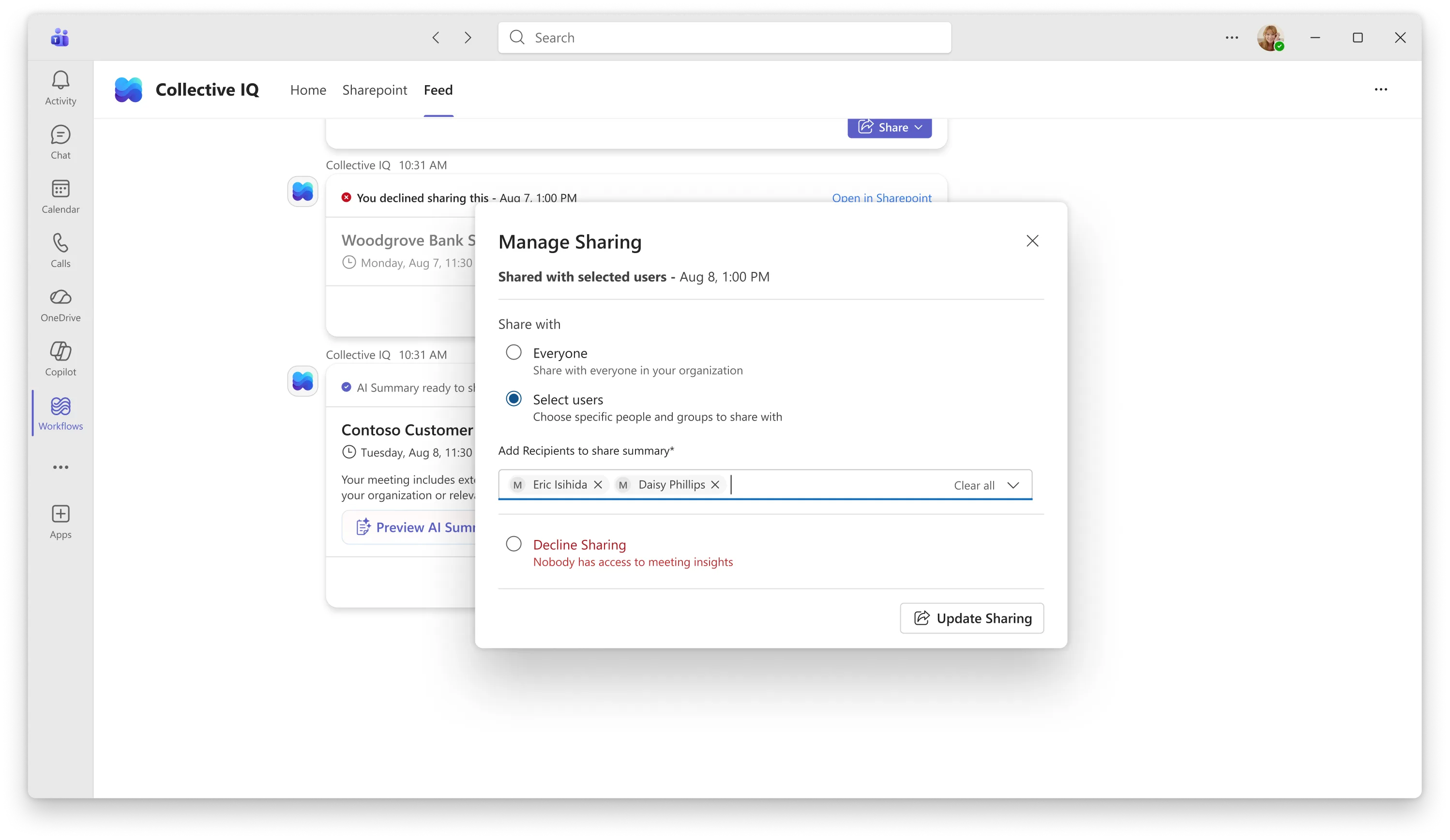
Task: Click Clear all recipients
Action: point(974,485)
